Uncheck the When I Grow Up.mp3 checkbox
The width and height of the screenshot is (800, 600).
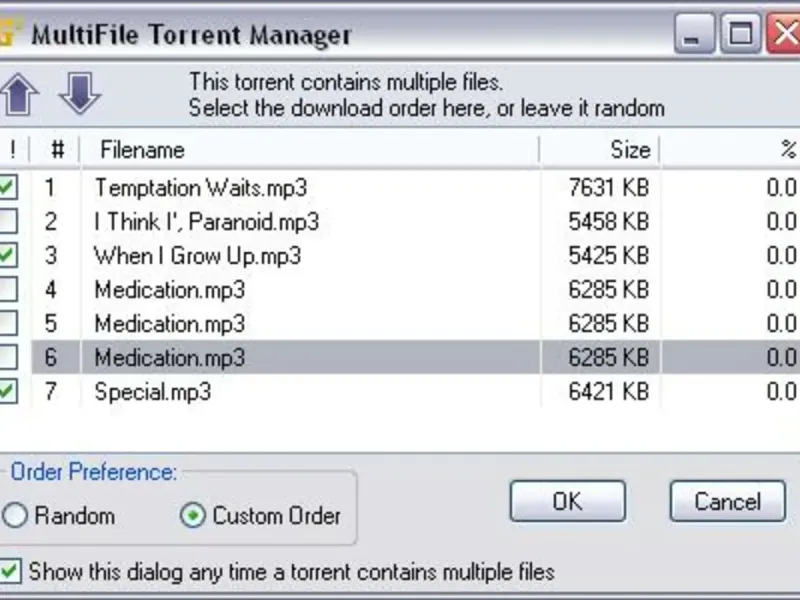tap(7, 255)
